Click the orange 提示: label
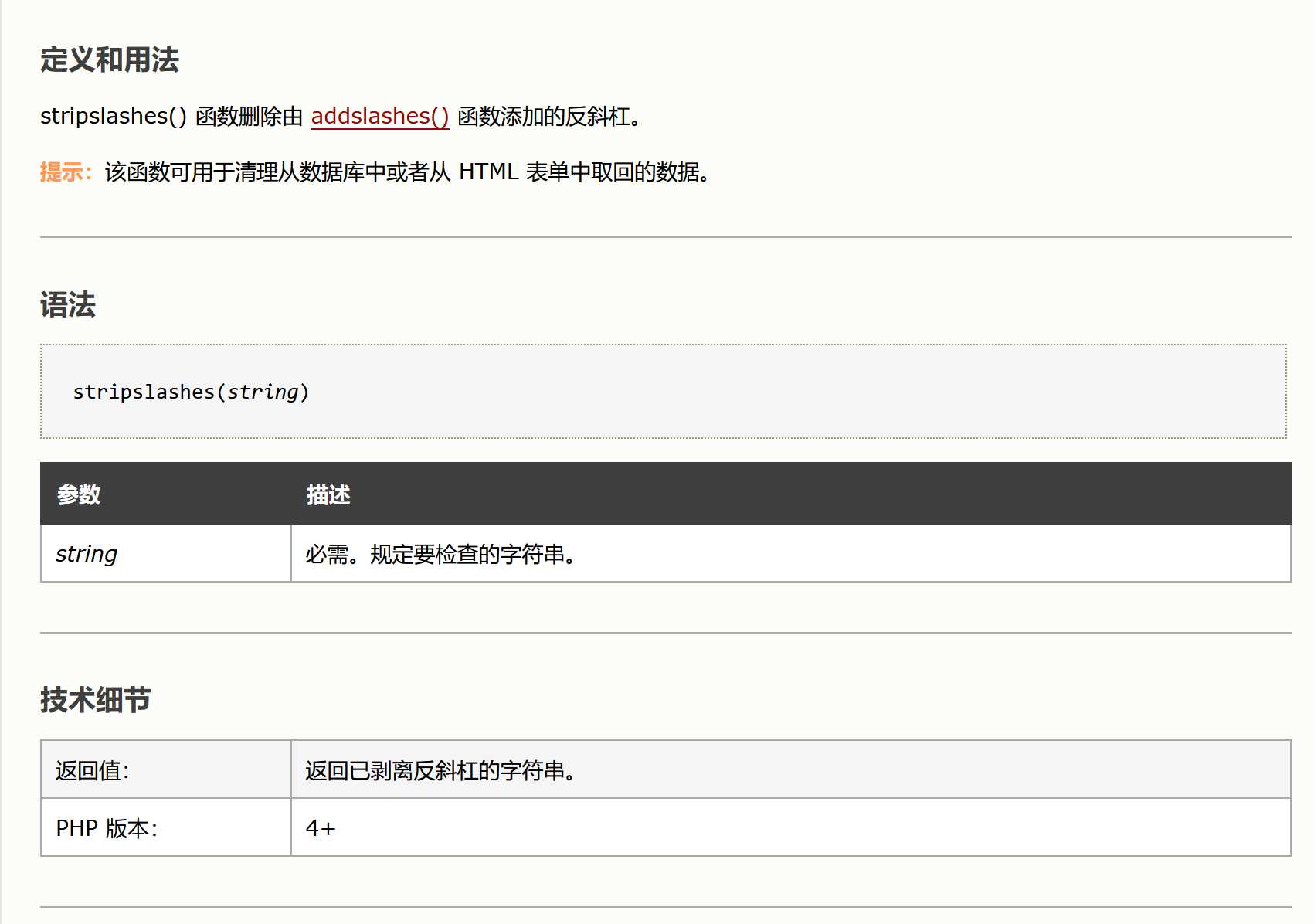Screen dimensions: 1314x924 66,172
